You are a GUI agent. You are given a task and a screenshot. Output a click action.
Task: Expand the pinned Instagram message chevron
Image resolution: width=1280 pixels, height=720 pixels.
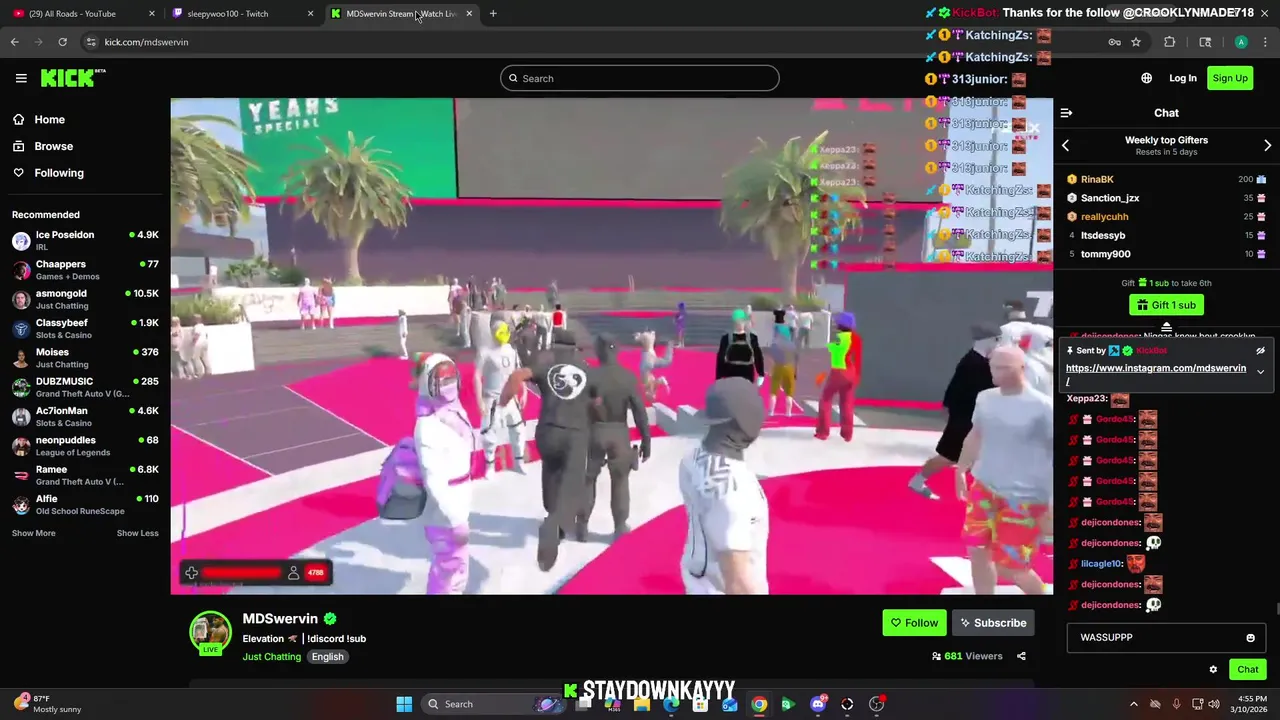tap(1260, 372)
